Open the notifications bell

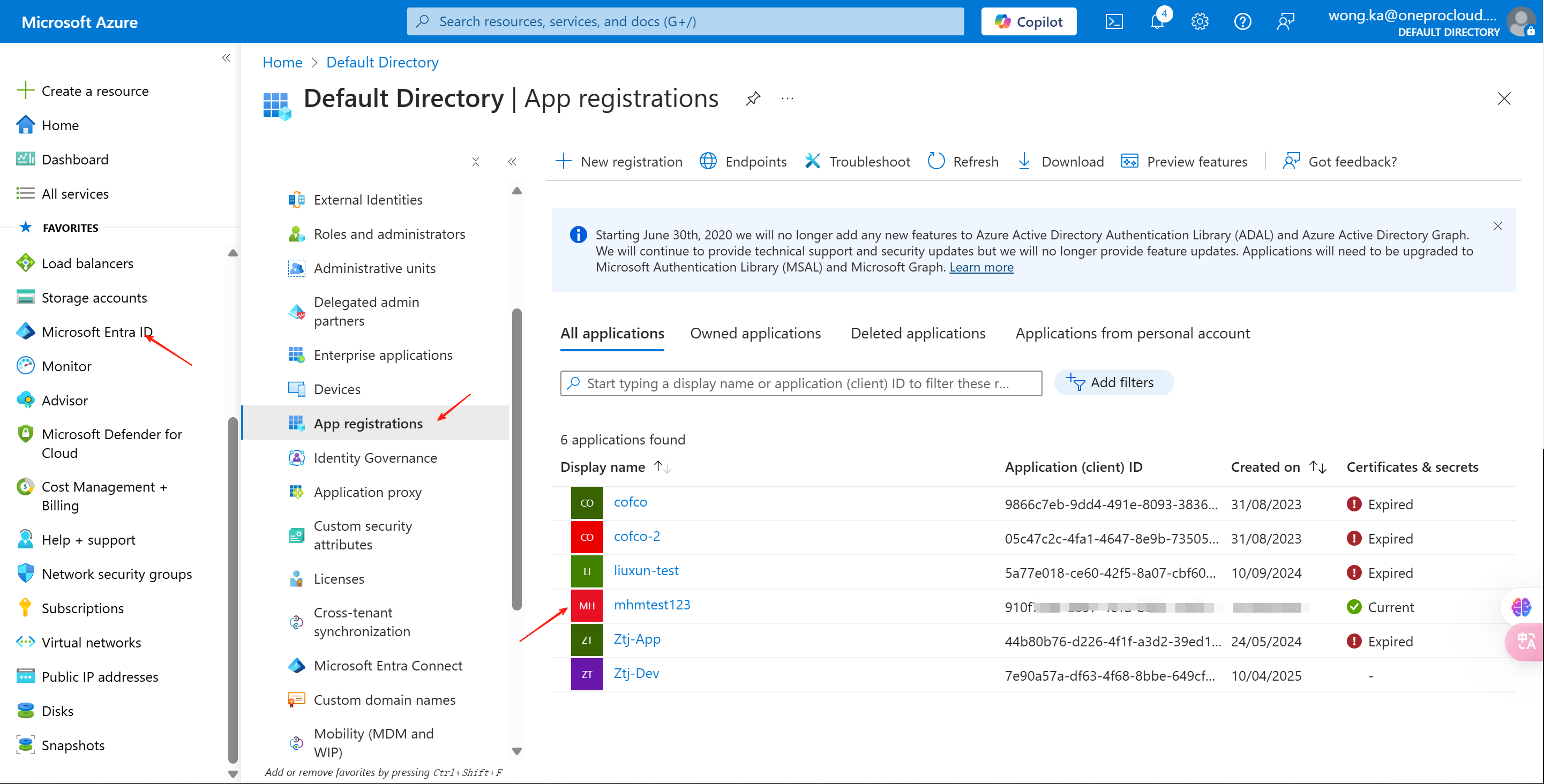pyautogui.click(x=1157, y=21)
